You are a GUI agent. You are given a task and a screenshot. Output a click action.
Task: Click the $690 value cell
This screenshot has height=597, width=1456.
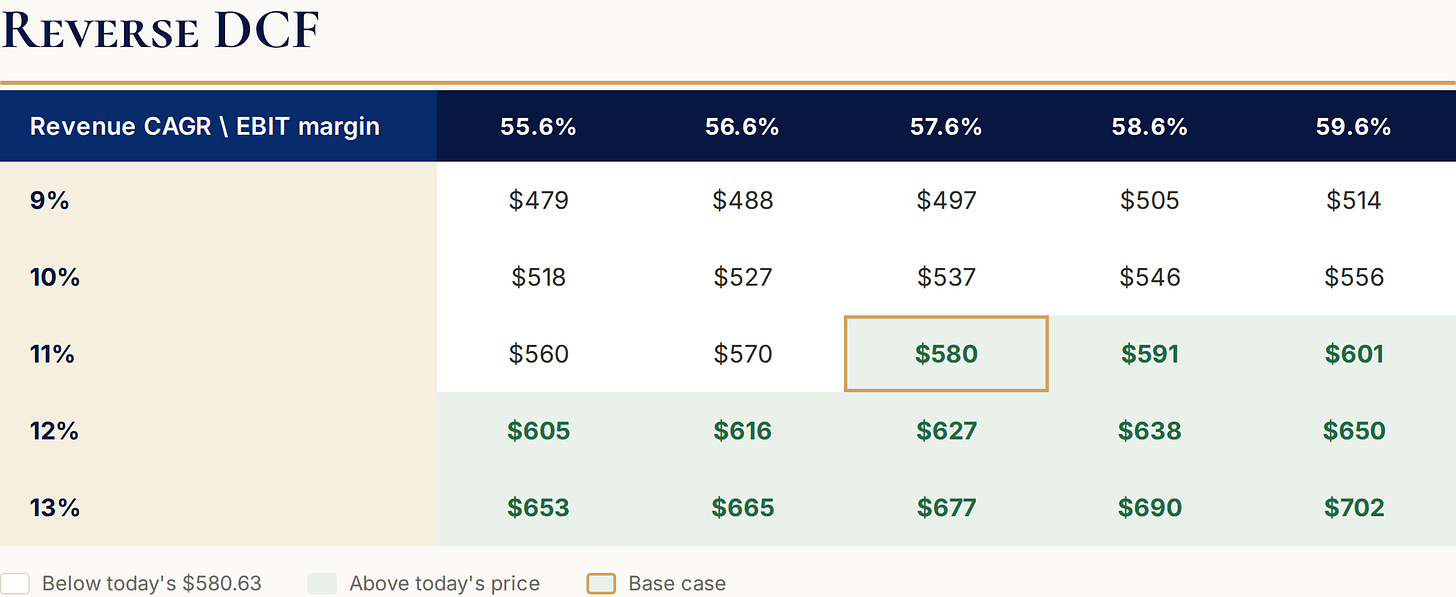point(1150,508)
